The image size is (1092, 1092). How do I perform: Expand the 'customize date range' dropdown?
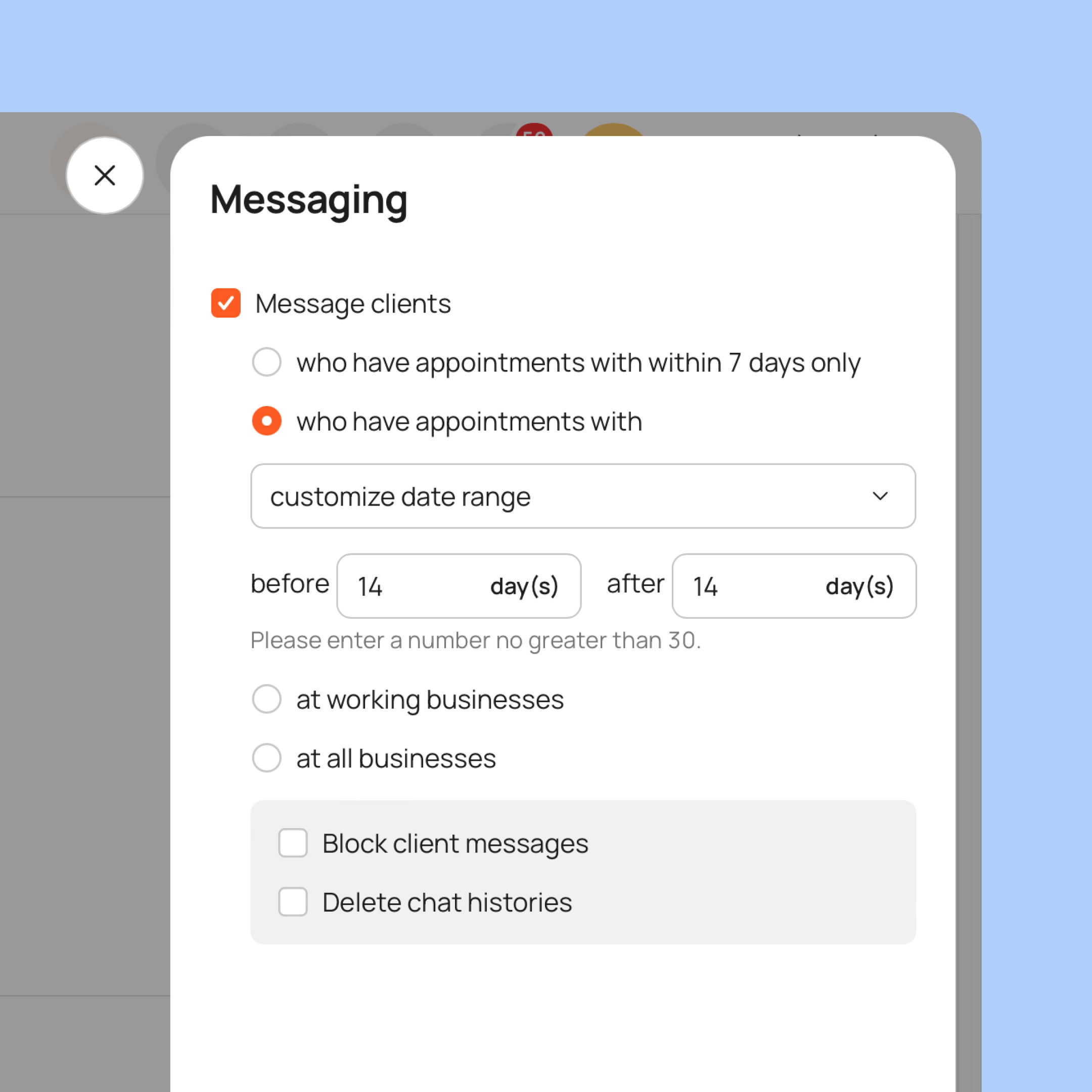(x=583, y=497)
